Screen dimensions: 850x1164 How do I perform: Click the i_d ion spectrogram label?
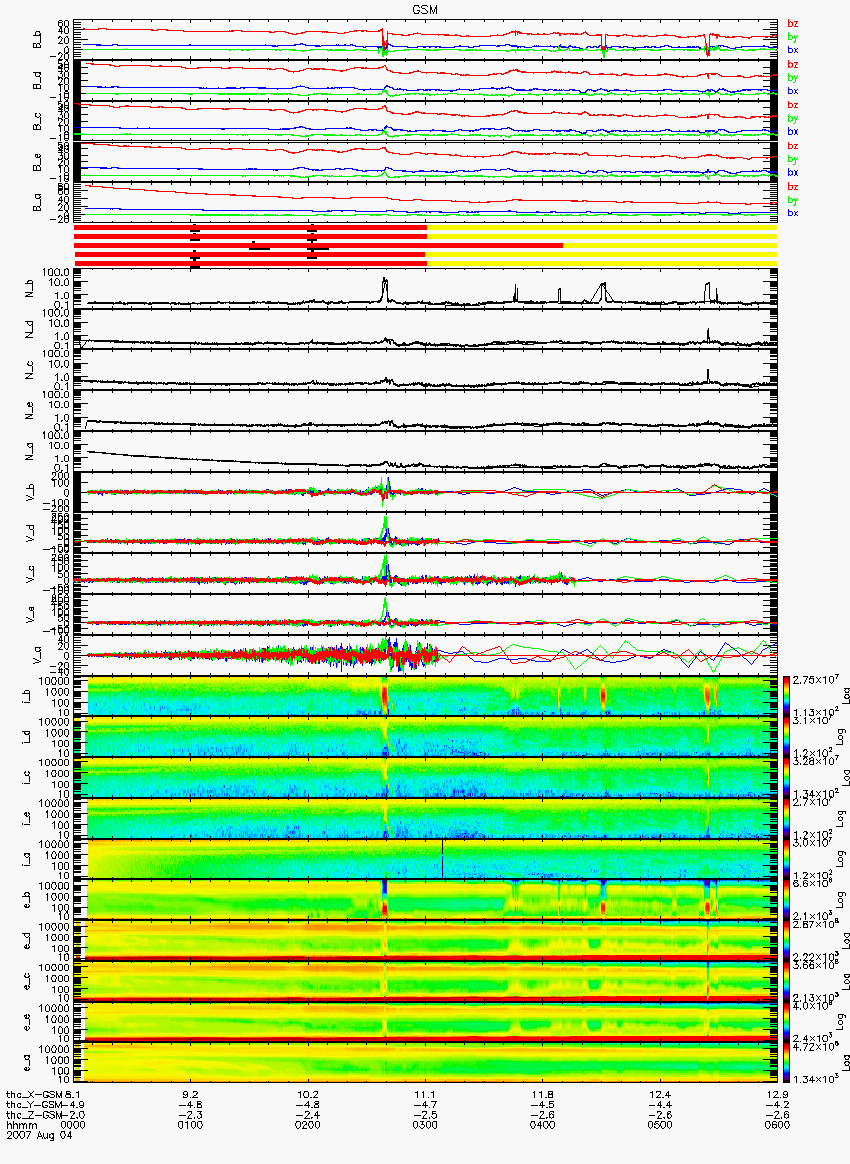[26, 736]
